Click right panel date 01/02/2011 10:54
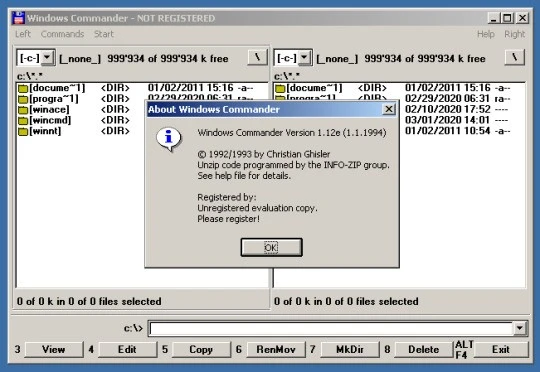Image resolution: width=540 pixels, height=372 pixels. click(447, 131)
